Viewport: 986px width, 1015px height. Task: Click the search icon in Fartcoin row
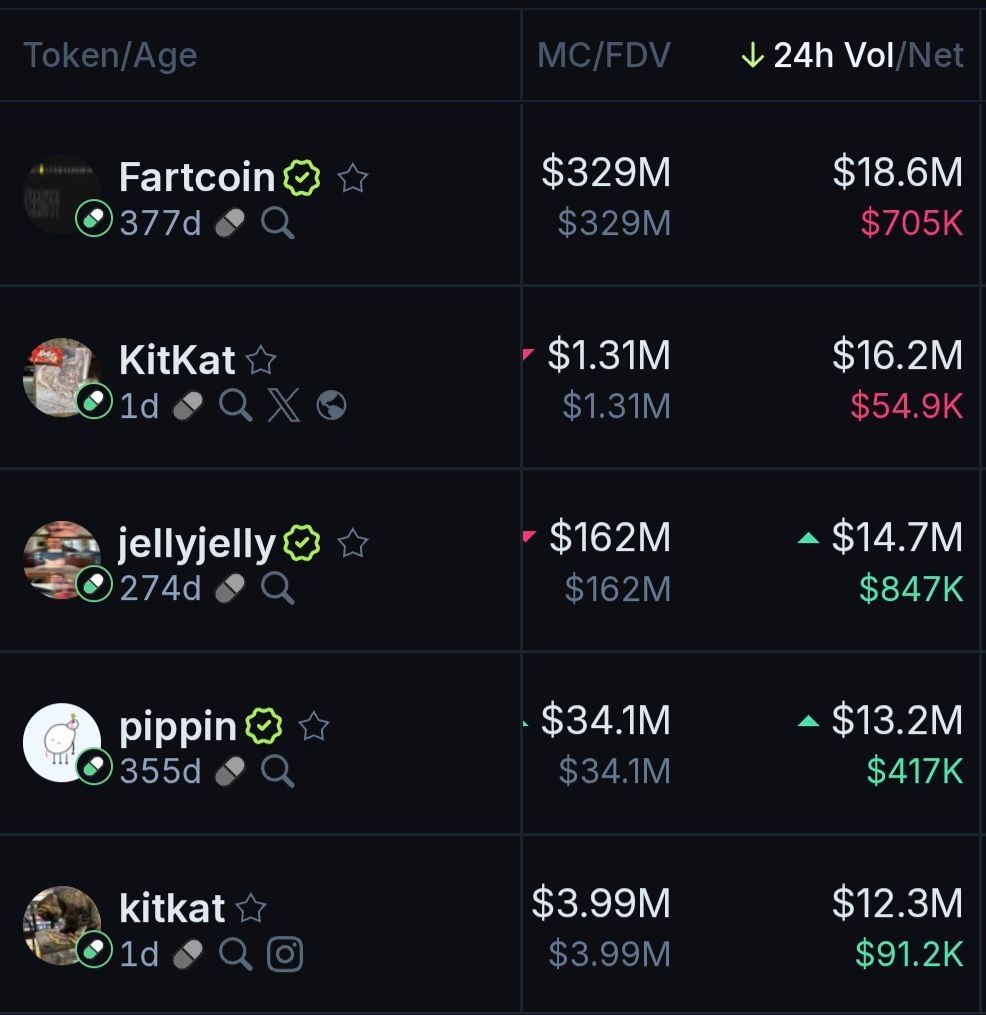click(x=278, y=223)
